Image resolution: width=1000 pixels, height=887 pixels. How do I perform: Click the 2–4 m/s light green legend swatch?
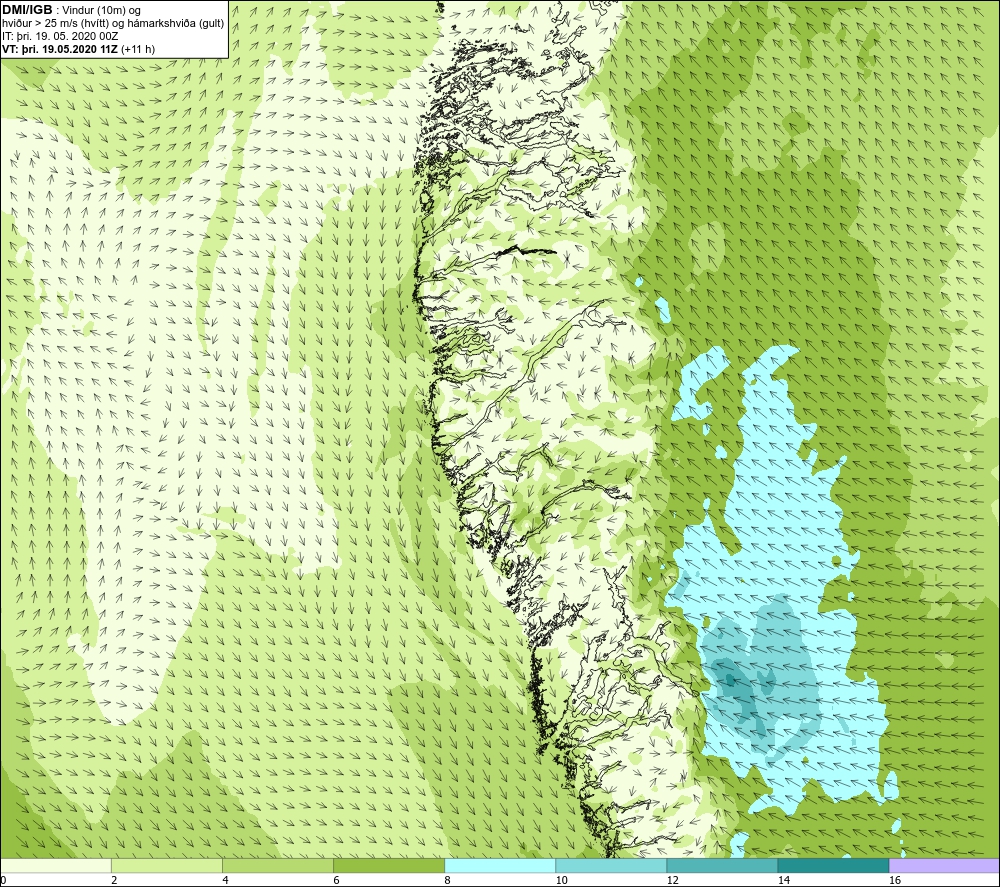tap(167, 866)
